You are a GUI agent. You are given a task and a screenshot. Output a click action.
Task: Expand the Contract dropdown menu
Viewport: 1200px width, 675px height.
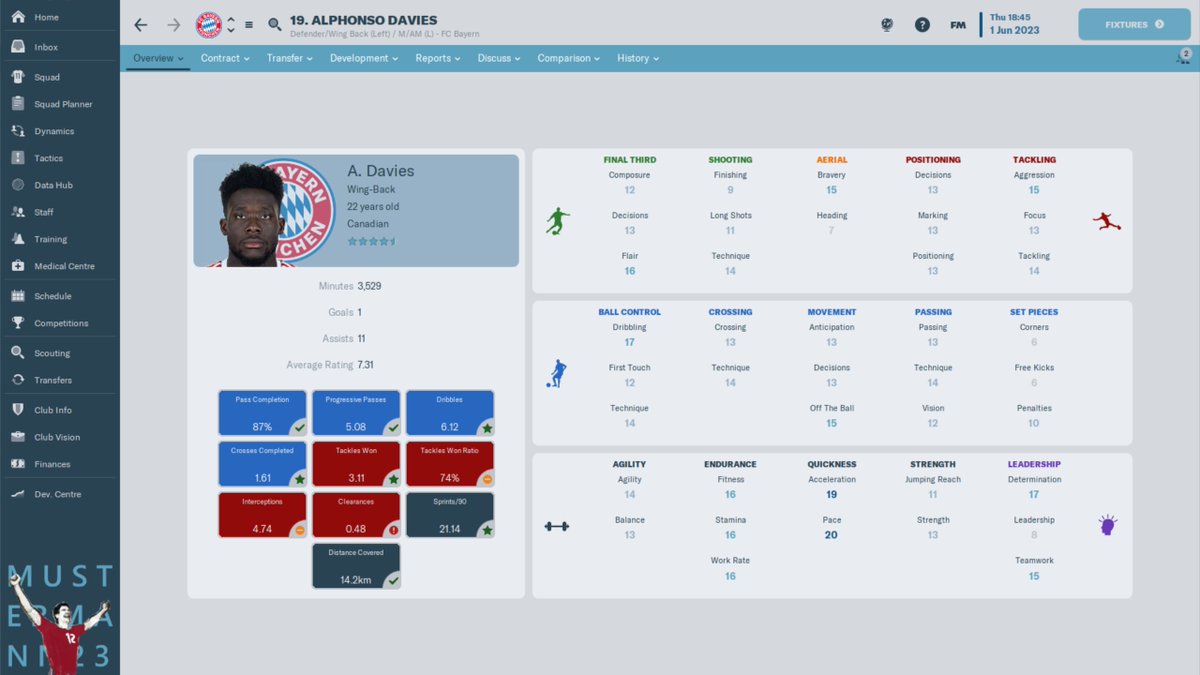(x=225, y=58)
